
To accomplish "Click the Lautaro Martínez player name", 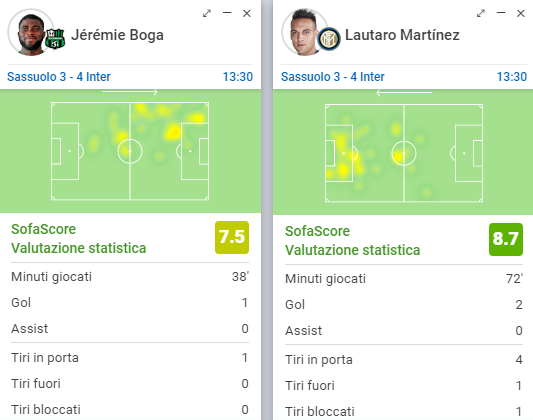I will (x=402, y=35).
